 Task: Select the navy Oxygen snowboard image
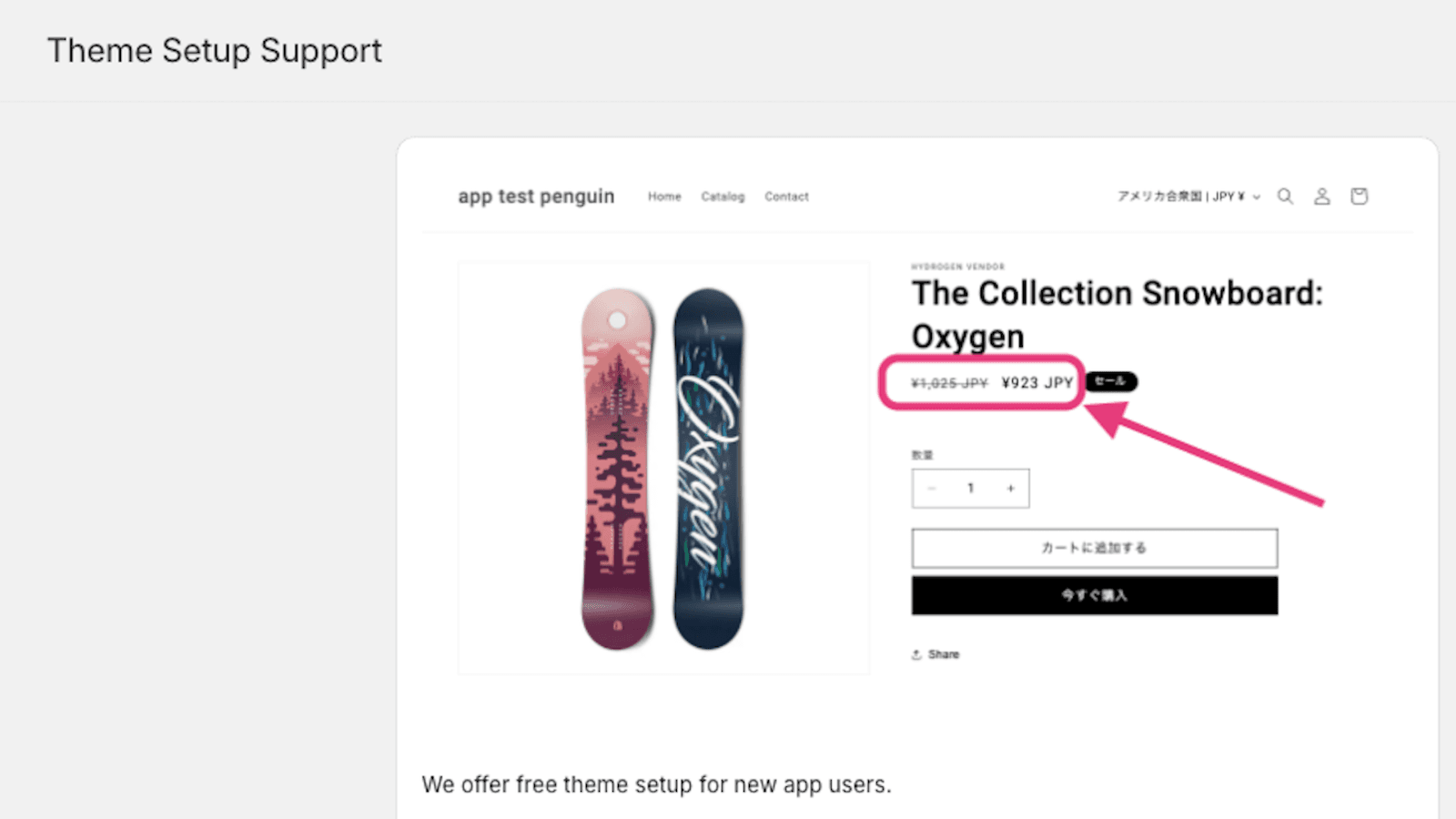[x=708, y=469]
